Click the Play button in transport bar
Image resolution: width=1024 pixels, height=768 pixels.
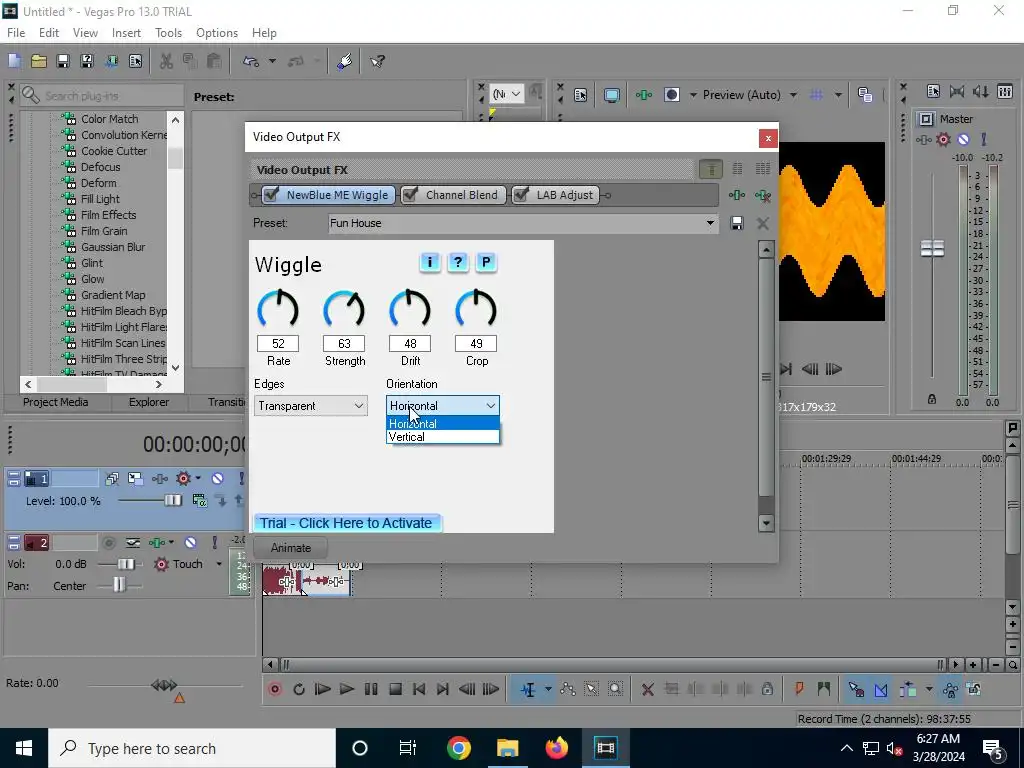[347, 689]
